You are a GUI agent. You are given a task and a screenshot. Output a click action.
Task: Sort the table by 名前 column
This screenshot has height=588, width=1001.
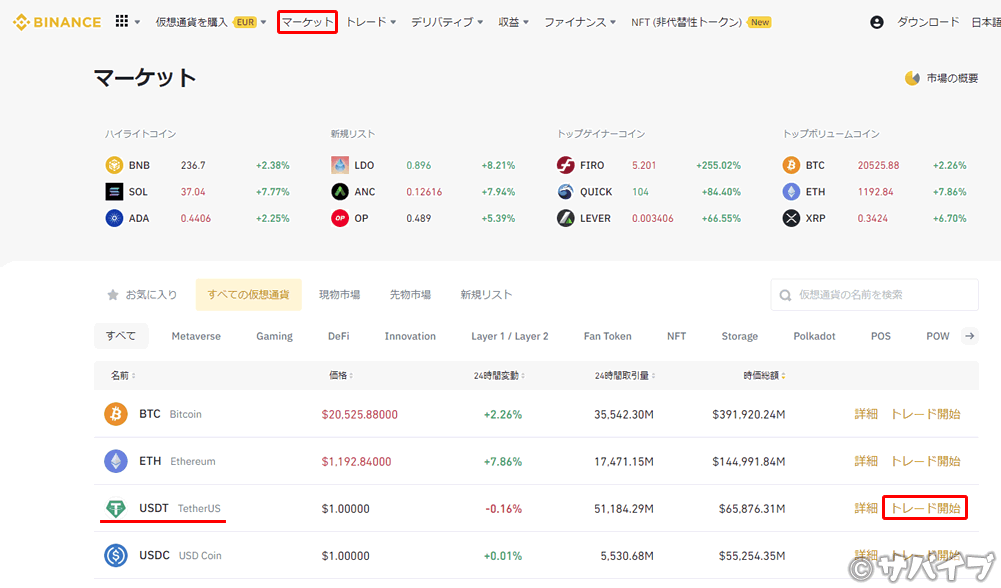tap(123, 375)
